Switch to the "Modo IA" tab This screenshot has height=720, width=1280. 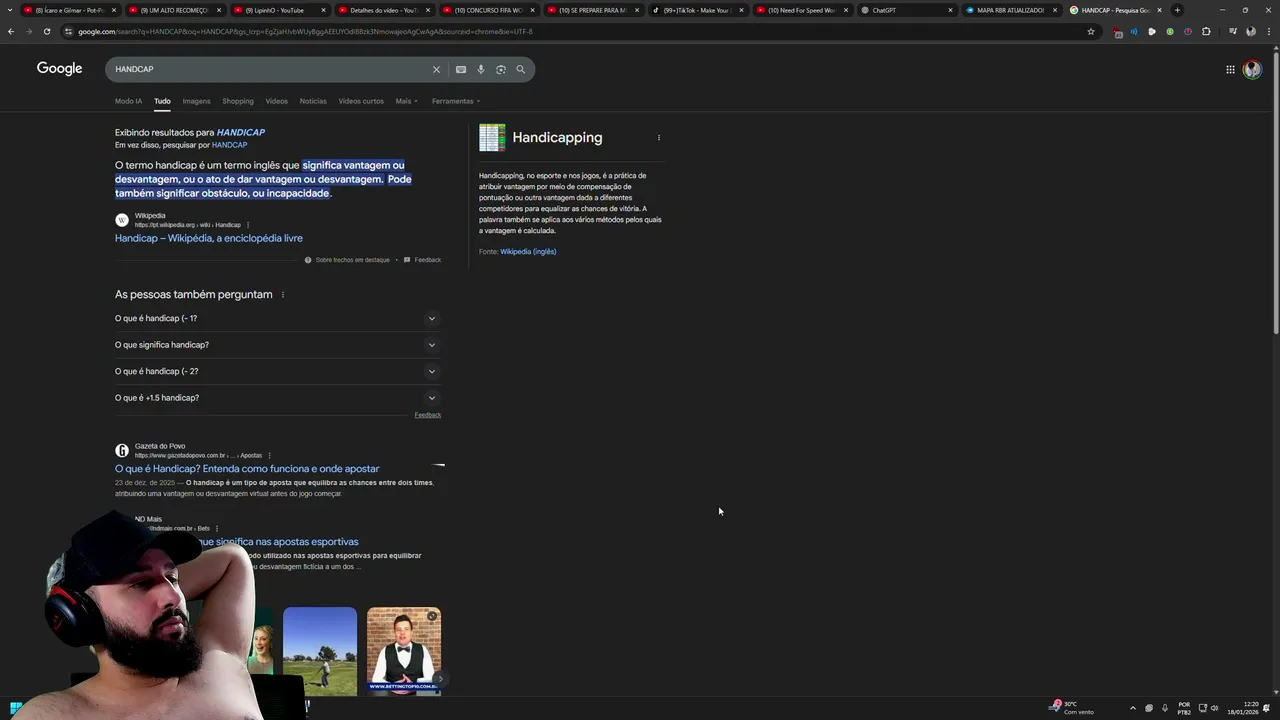[x=128, y=101]
